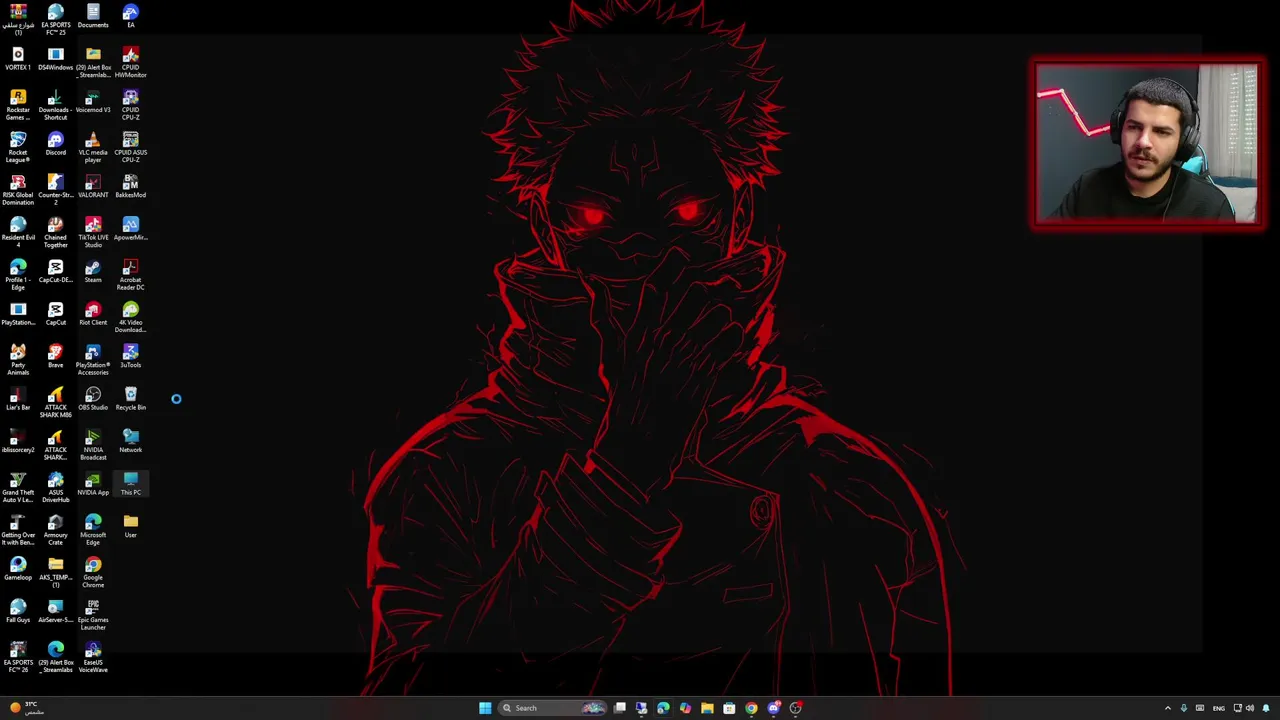The image size is (1280, 720).
Task: Launch VORTEX 1 from the desktop
Action: click(x=18, y=58)
